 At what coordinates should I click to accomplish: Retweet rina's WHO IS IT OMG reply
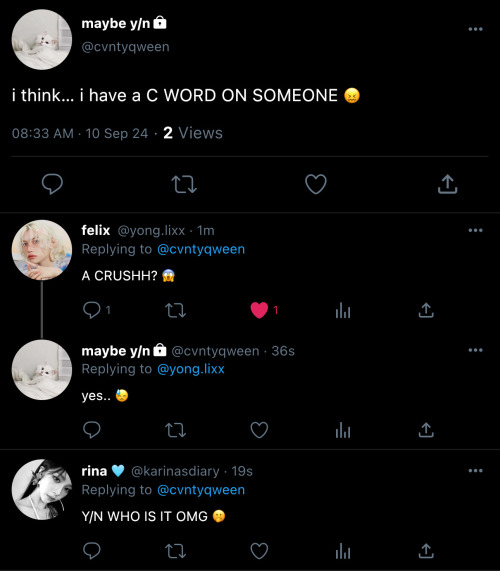(176, 551)
